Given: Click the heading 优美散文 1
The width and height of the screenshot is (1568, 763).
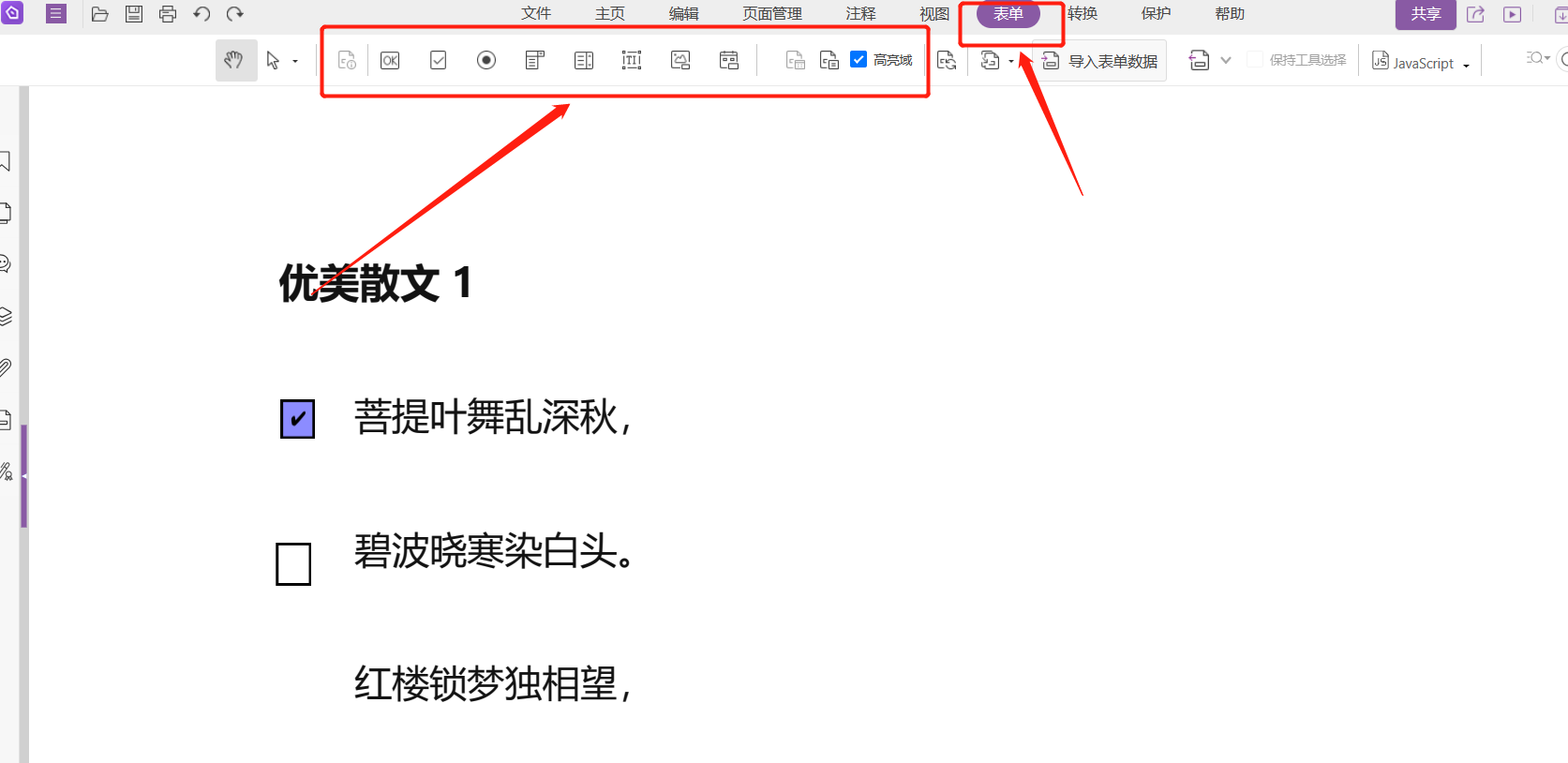Looking at the screenshot, I should 375,283.
